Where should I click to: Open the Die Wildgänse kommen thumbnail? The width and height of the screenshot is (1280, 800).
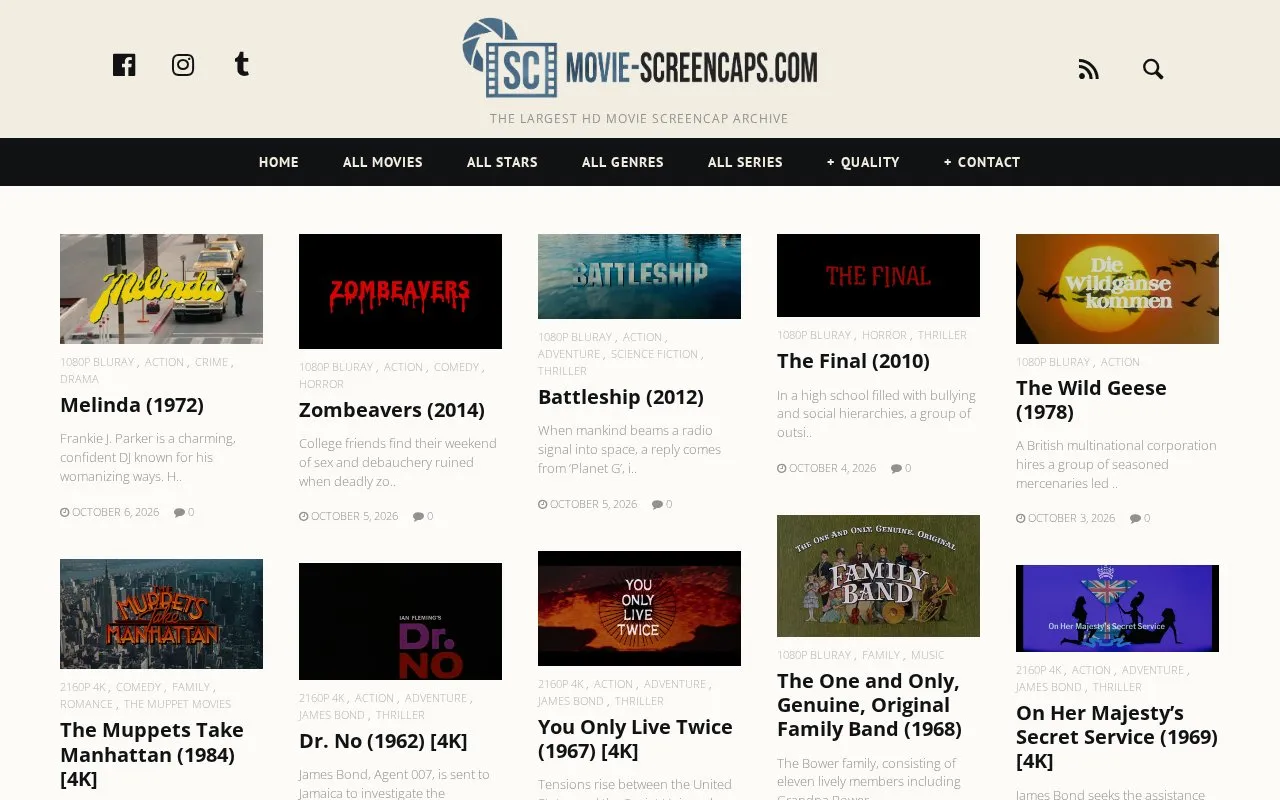[x=1117, y=289]
